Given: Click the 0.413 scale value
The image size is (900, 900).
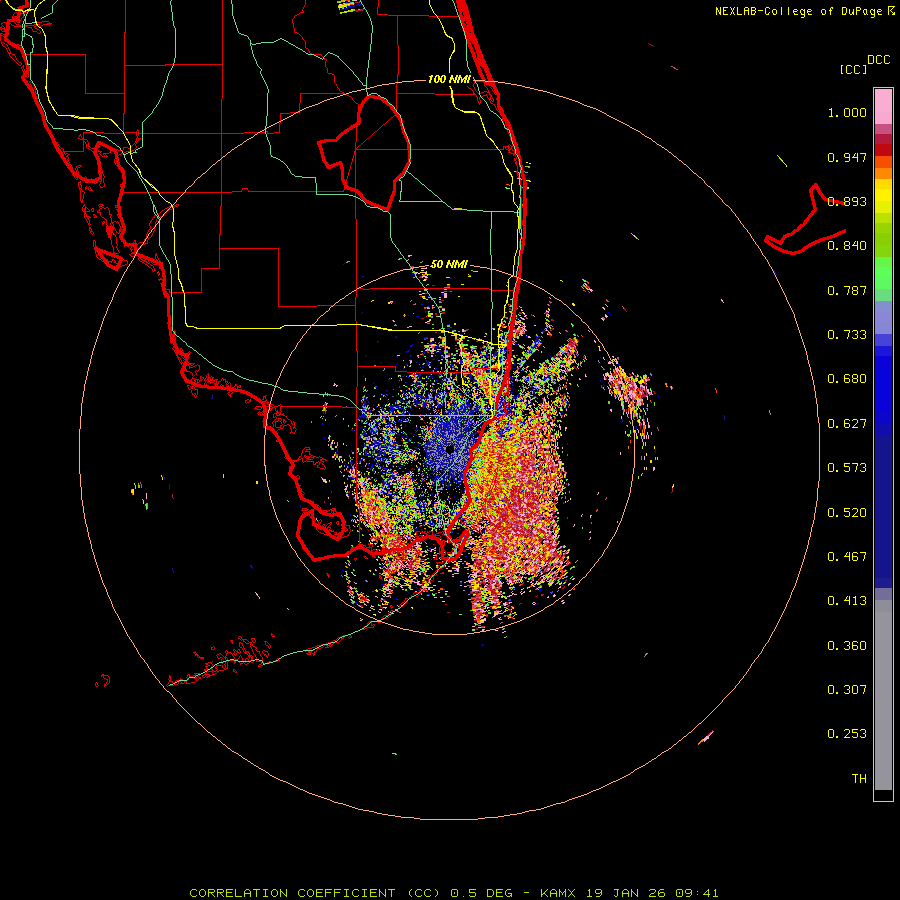Looking at the screenshot, I should coord(847,601).
